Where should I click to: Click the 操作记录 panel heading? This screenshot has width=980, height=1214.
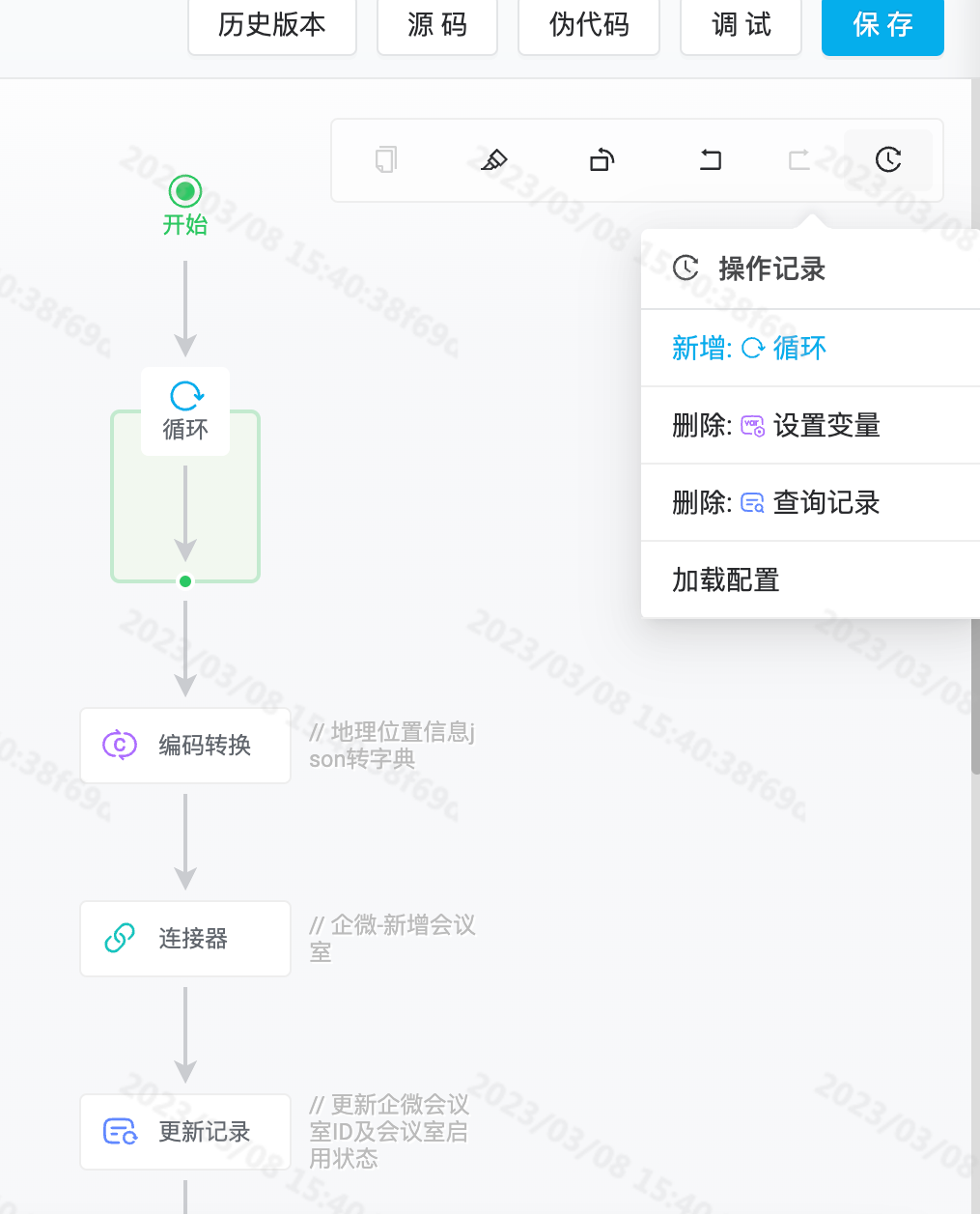click(771, 268)
